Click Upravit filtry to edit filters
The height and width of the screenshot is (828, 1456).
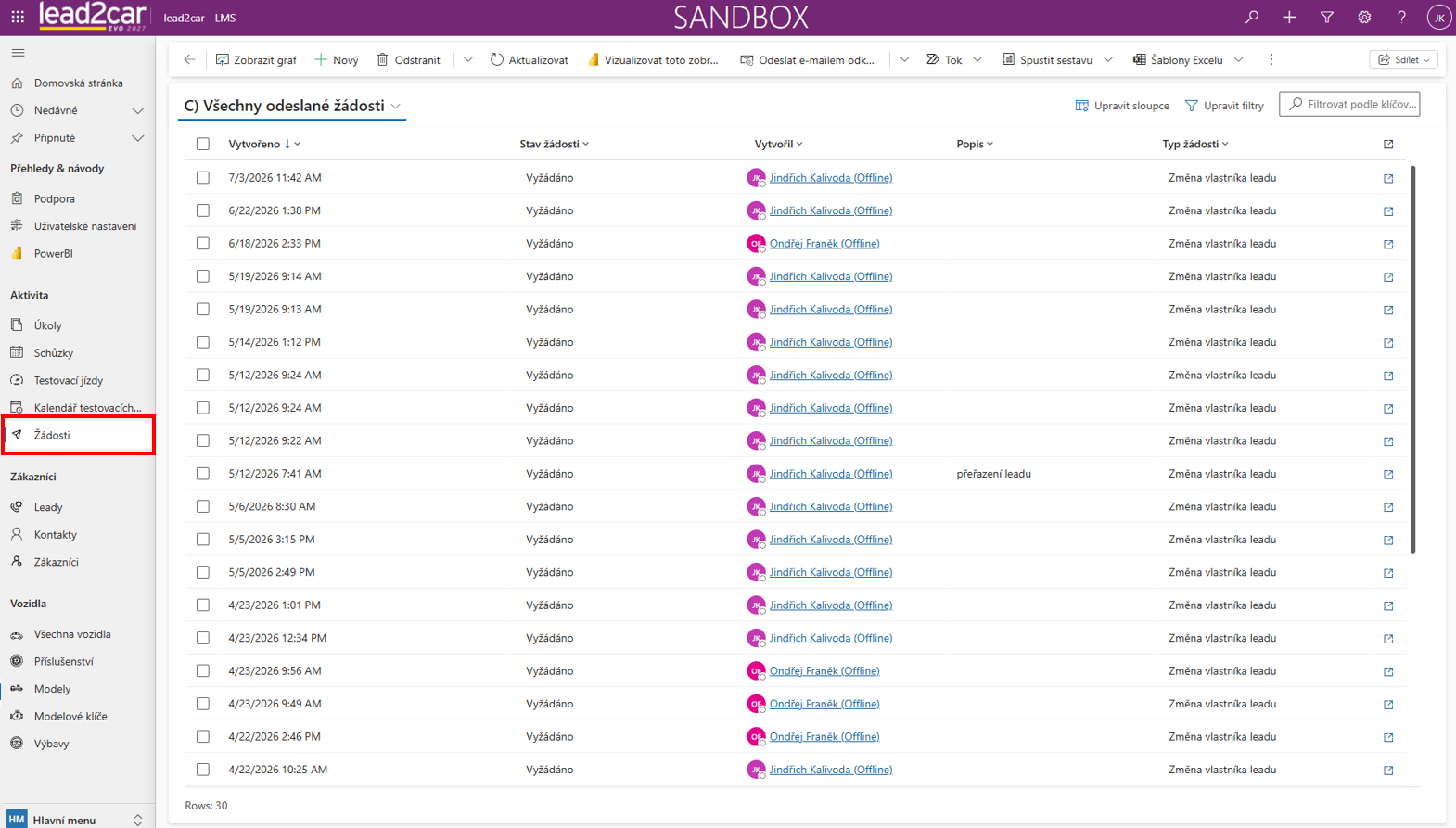1224,106
